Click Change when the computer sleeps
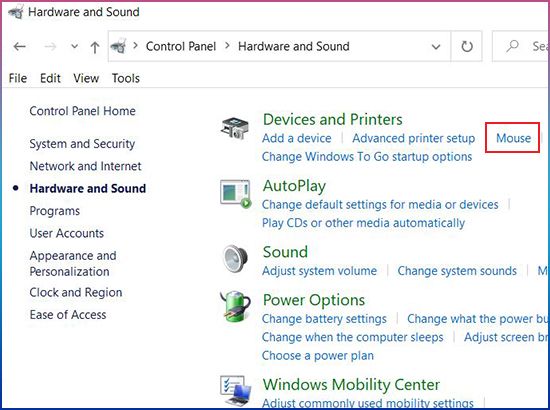The image size is (550, 410). 353,337
